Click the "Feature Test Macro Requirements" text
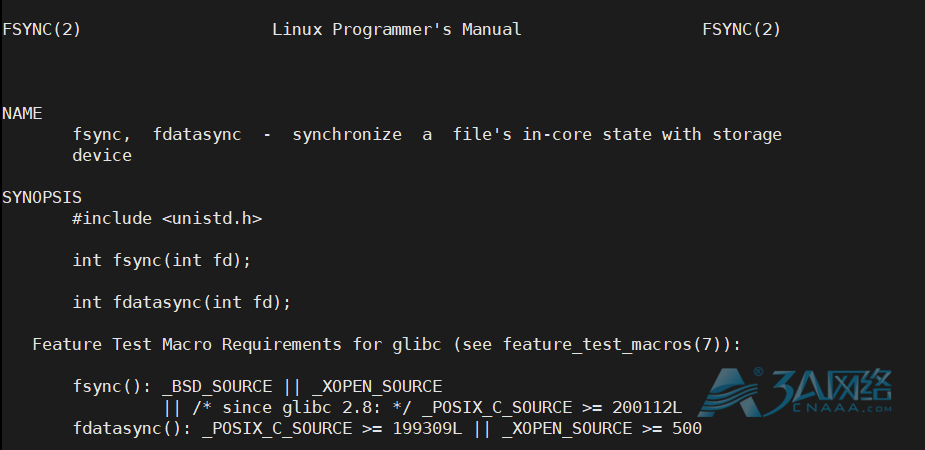Image resolution: width=925 pixels, height=450 pixels. coord(191,344)
